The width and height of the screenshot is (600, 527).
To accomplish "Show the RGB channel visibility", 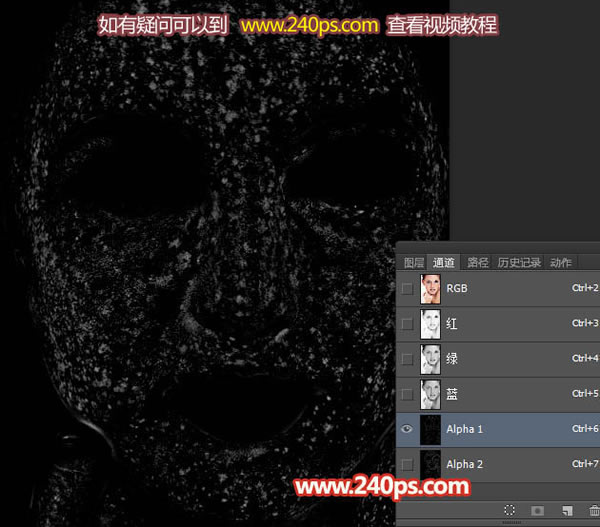I will click(x=406, y=289).
